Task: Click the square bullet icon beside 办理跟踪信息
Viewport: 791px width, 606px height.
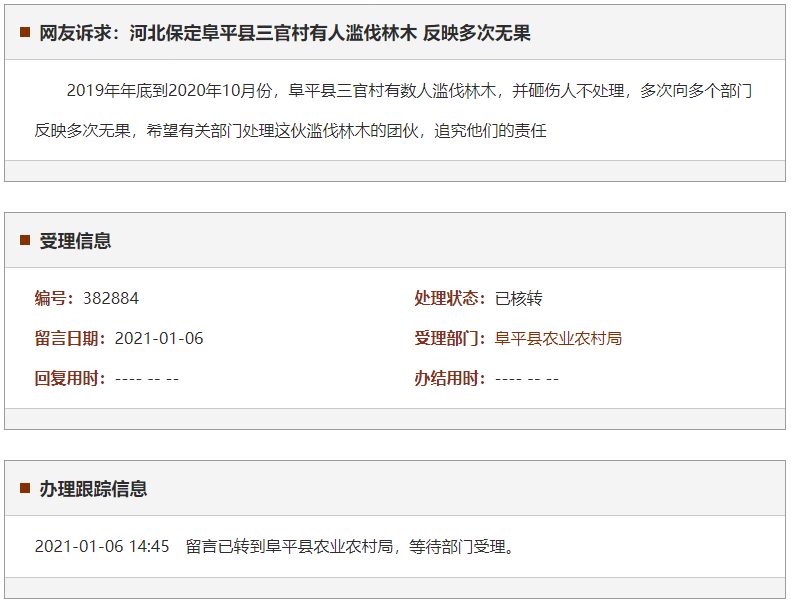Action: click(x=25, y=489)
